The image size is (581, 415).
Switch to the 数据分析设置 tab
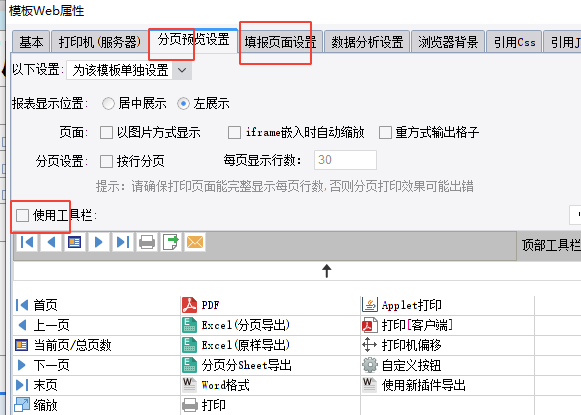point(367,42)
